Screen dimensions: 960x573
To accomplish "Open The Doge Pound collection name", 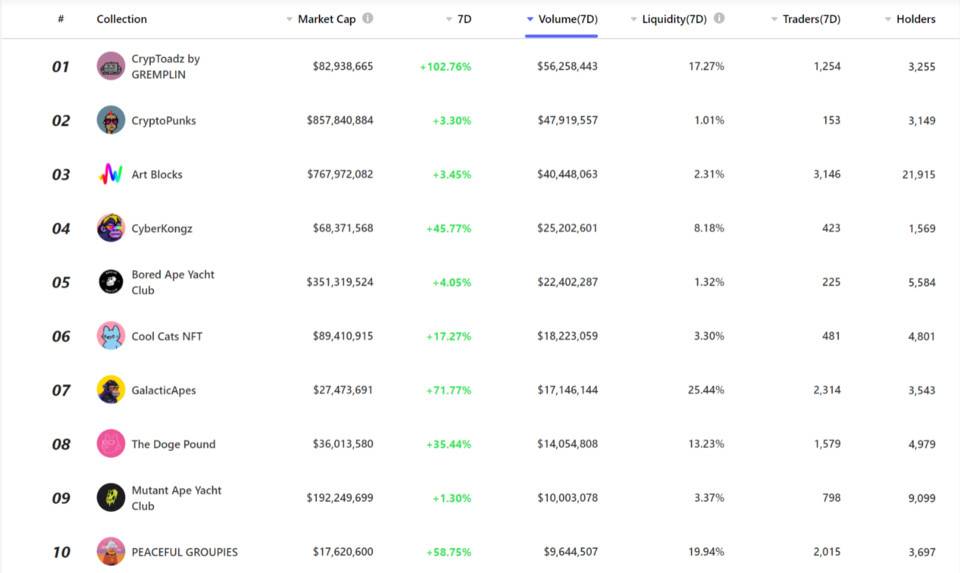I will pyautogui.click(x=173, y=444).
